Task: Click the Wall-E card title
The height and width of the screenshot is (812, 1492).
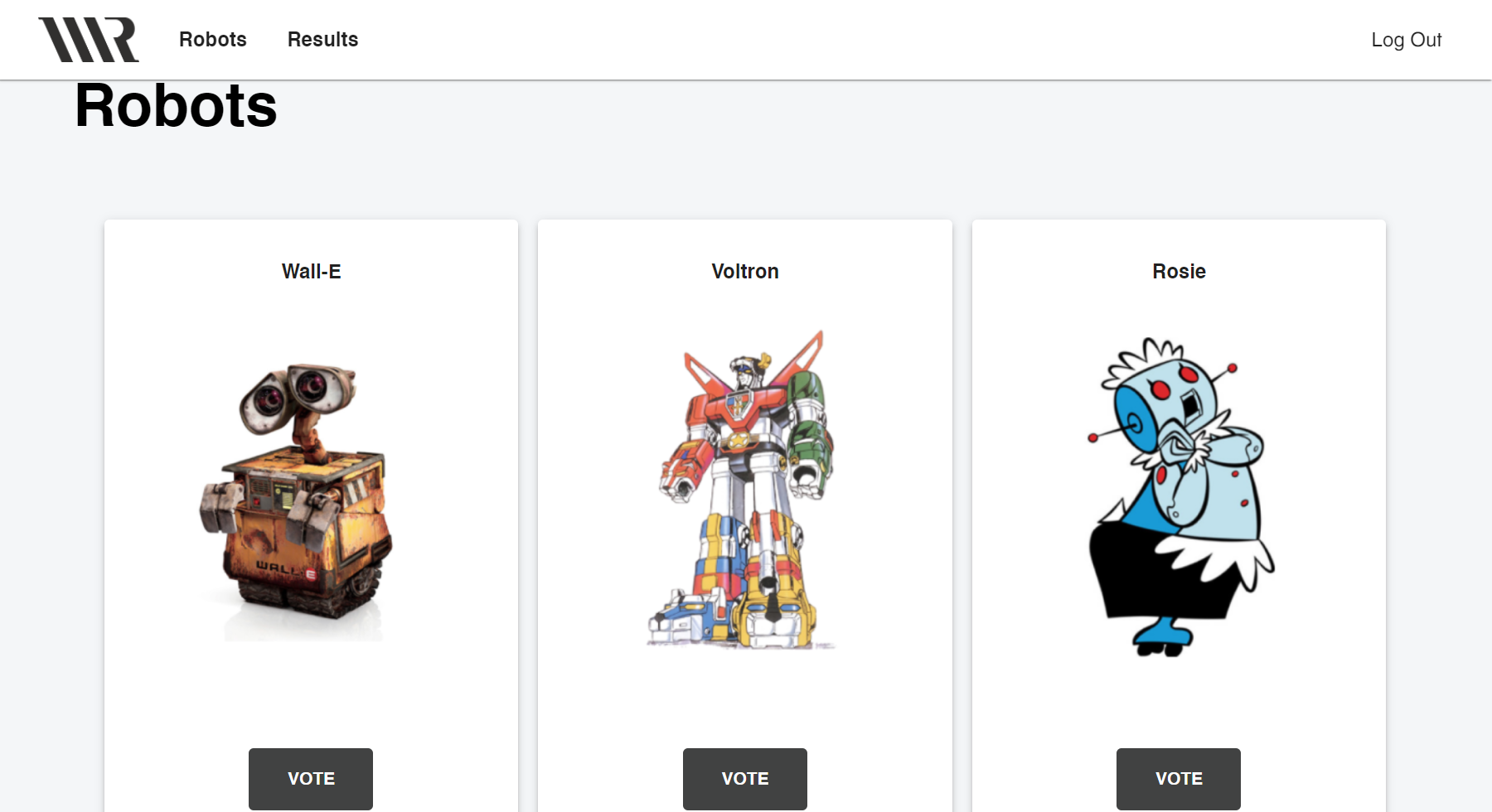Action: (x=311, y=271)
